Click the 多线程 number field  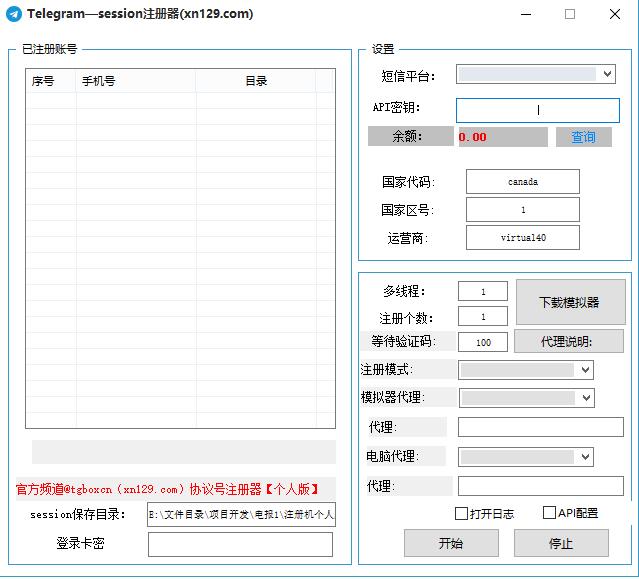pos(483,291)
